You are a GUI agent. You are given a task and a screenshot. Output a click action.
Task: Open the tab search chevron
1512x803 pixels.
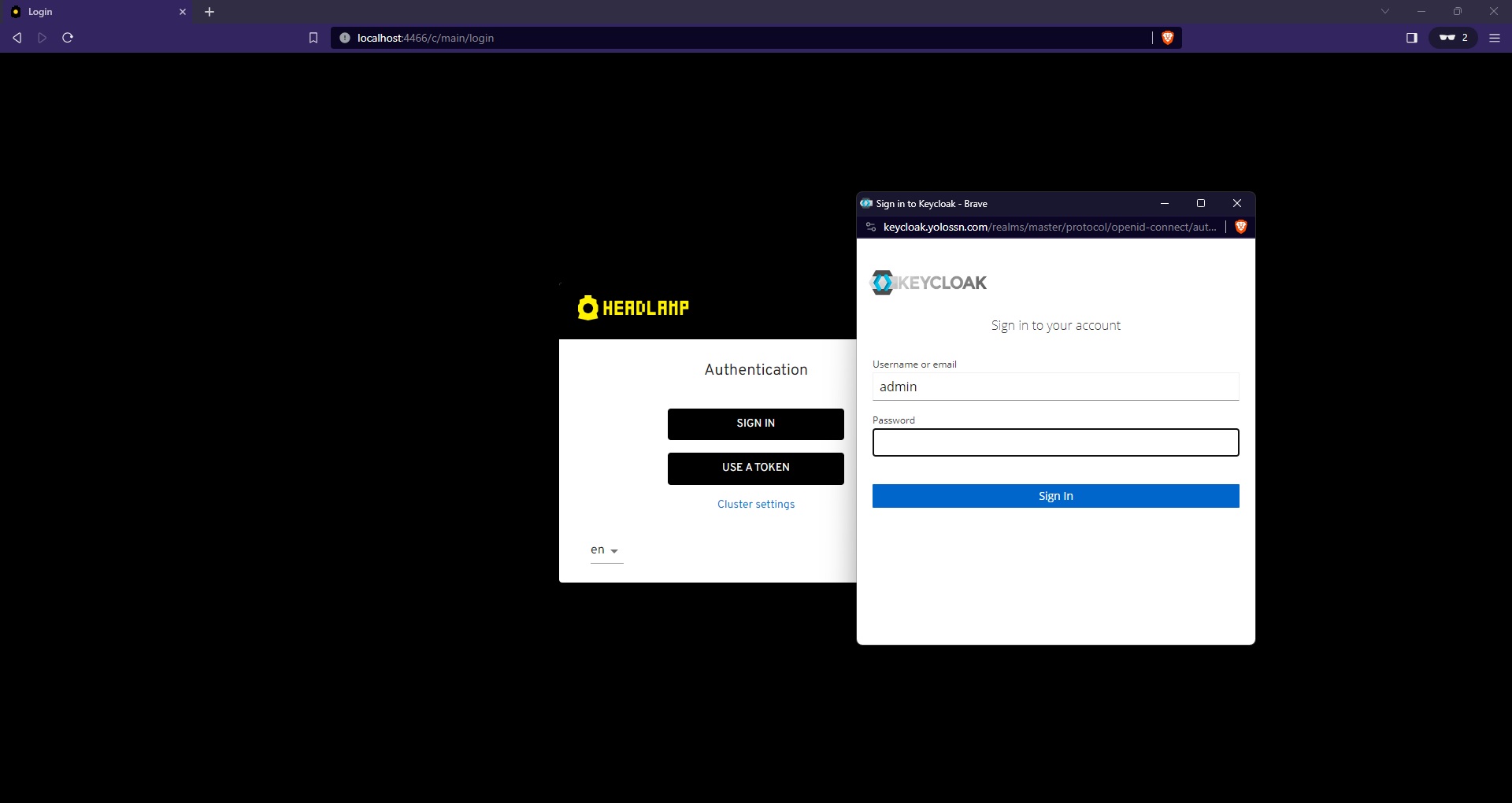pyautogui.click(x=1385, y=12)
